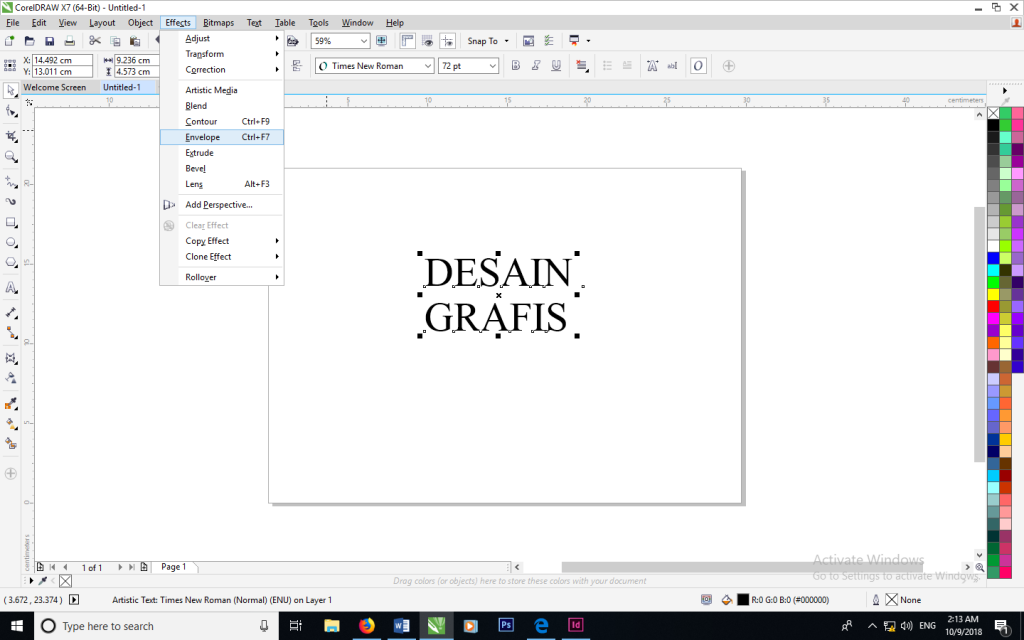Open Photoshop from the Windows taskbar
1024x640 pixels.
pyautogui.click(x=506, y=626)
